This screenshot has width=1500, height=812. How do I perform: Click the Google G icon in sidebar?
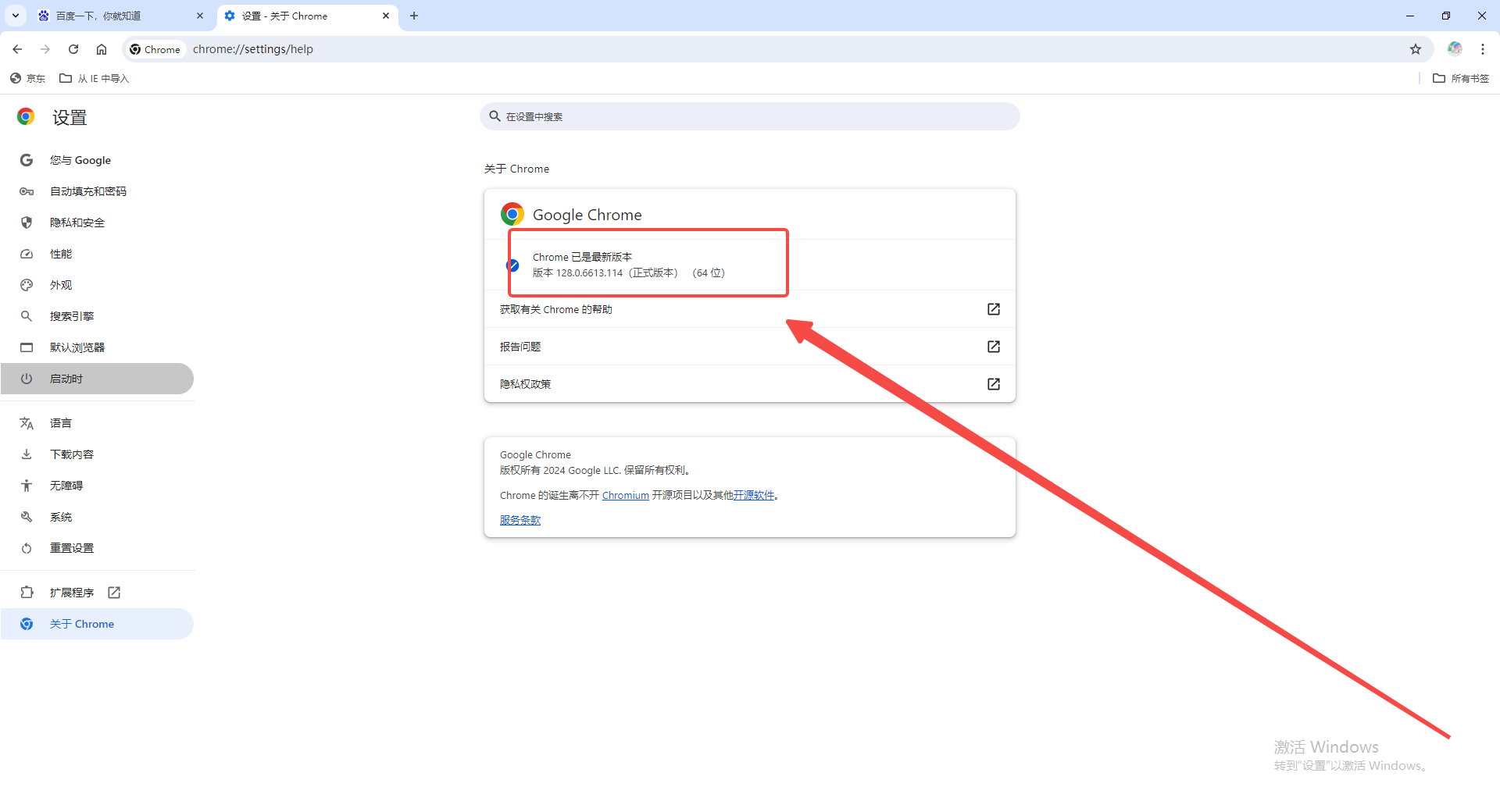(x=27, y=160)
